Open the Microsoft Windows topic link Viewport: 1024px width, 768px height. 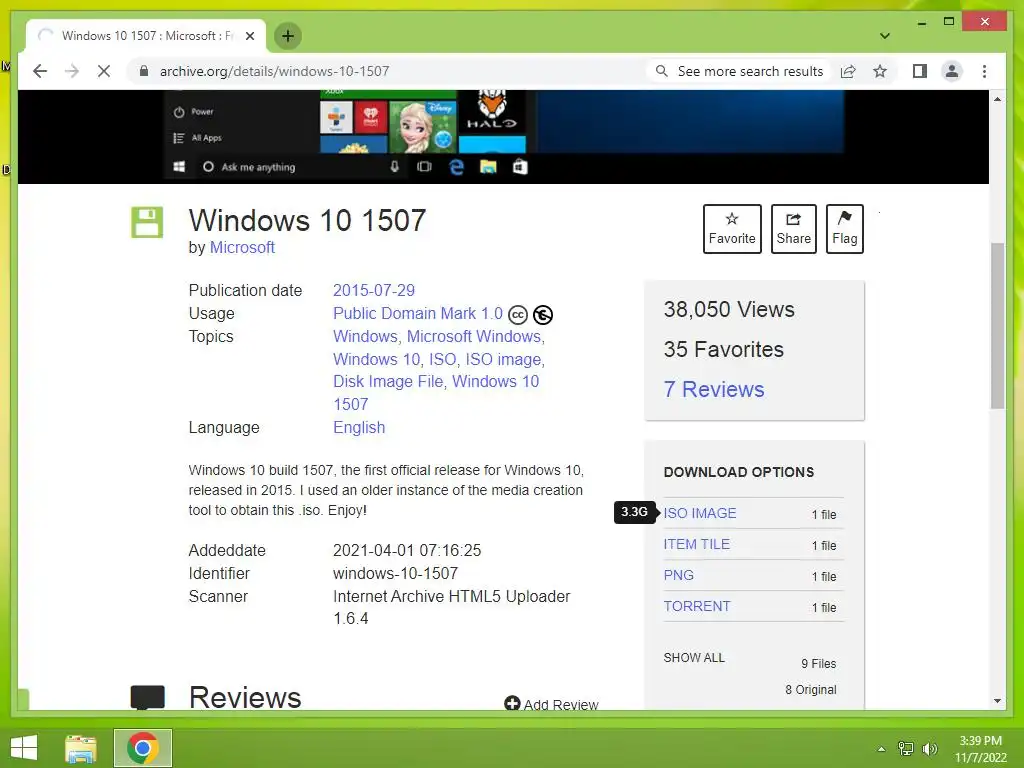pyautogui.click(x=474, y=336)
